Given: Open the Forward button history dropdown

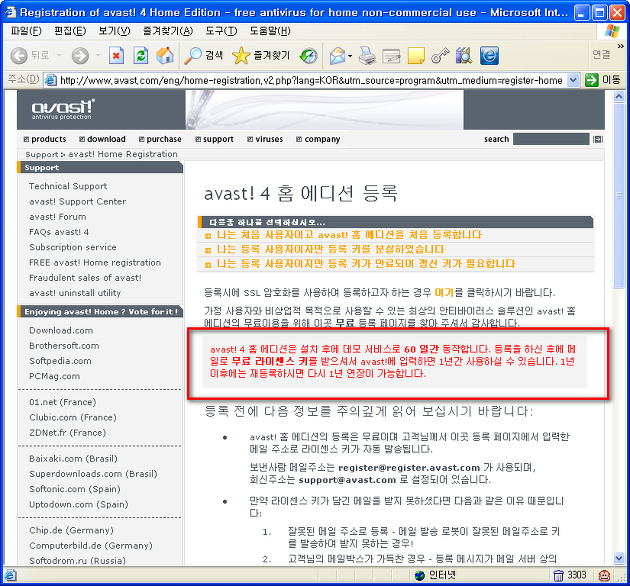Looking at the screenshot, I should [98, 55].
